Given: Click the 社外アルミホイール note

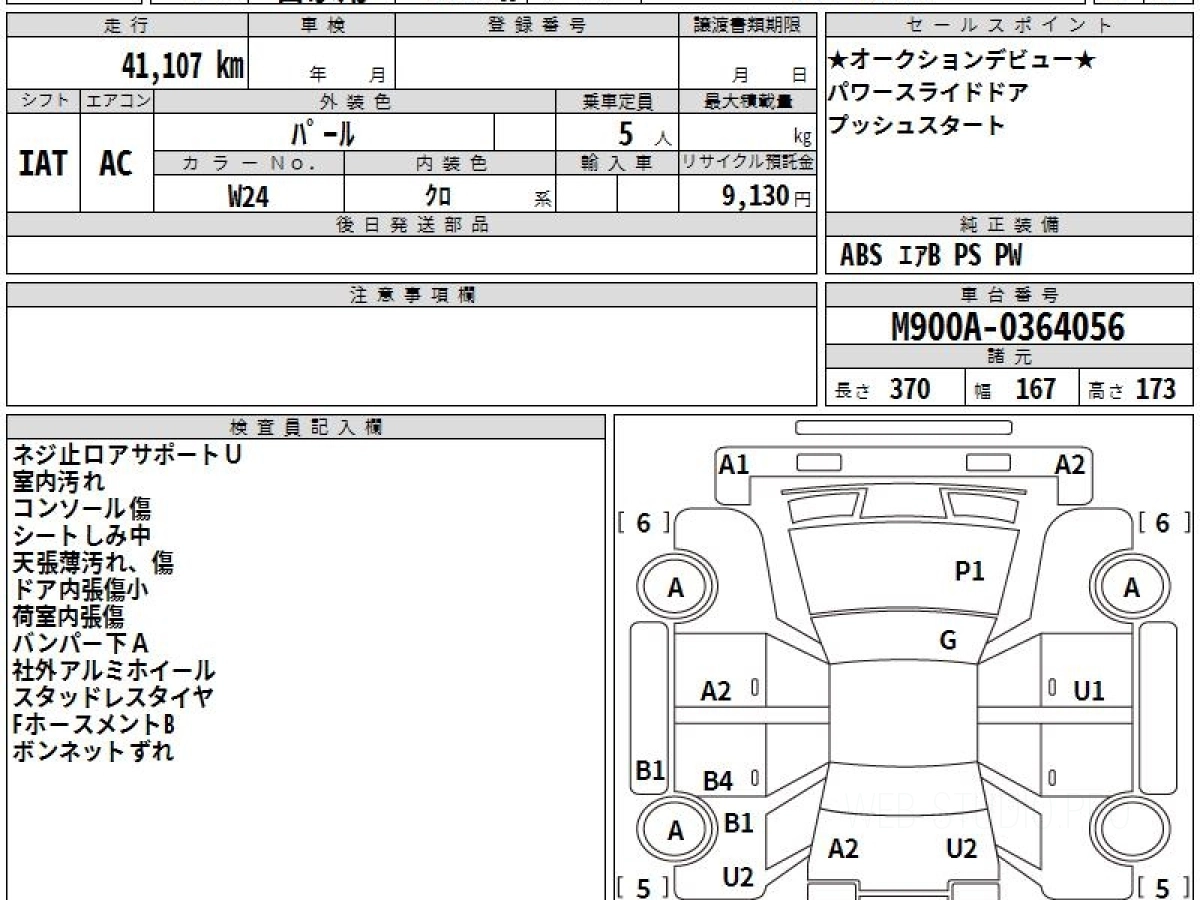Looking at the screenshot, I should (114, 670).
